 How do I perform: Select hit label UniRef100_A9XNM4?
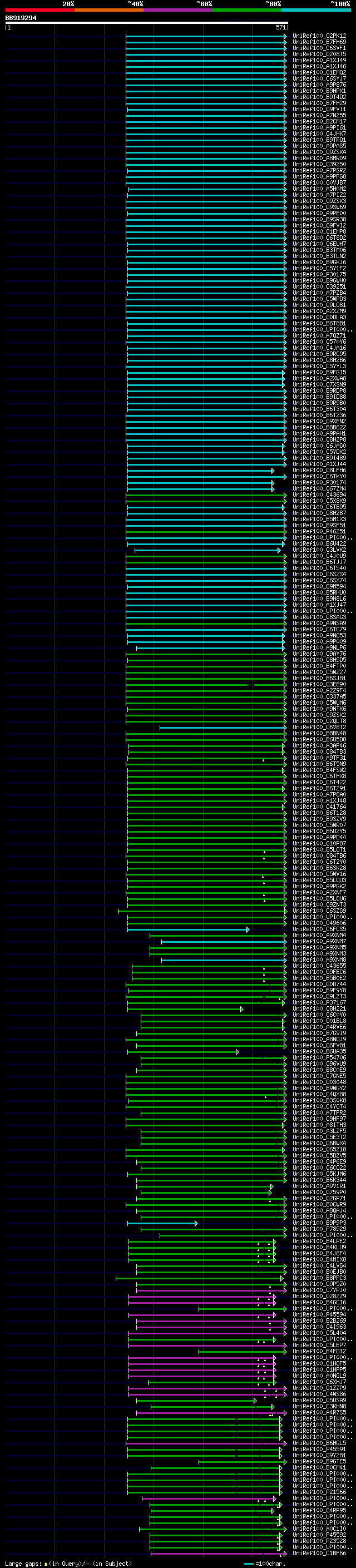(x=319, y=936)
